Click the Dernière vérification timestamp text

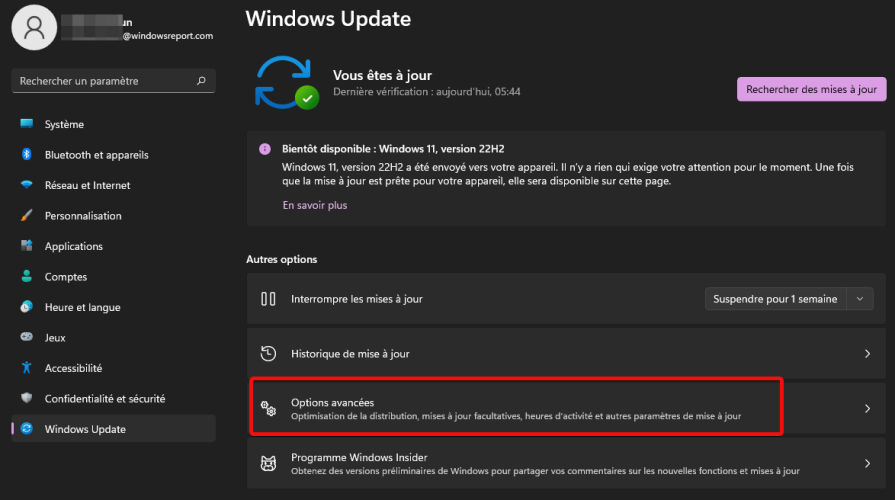pos(426,91)
